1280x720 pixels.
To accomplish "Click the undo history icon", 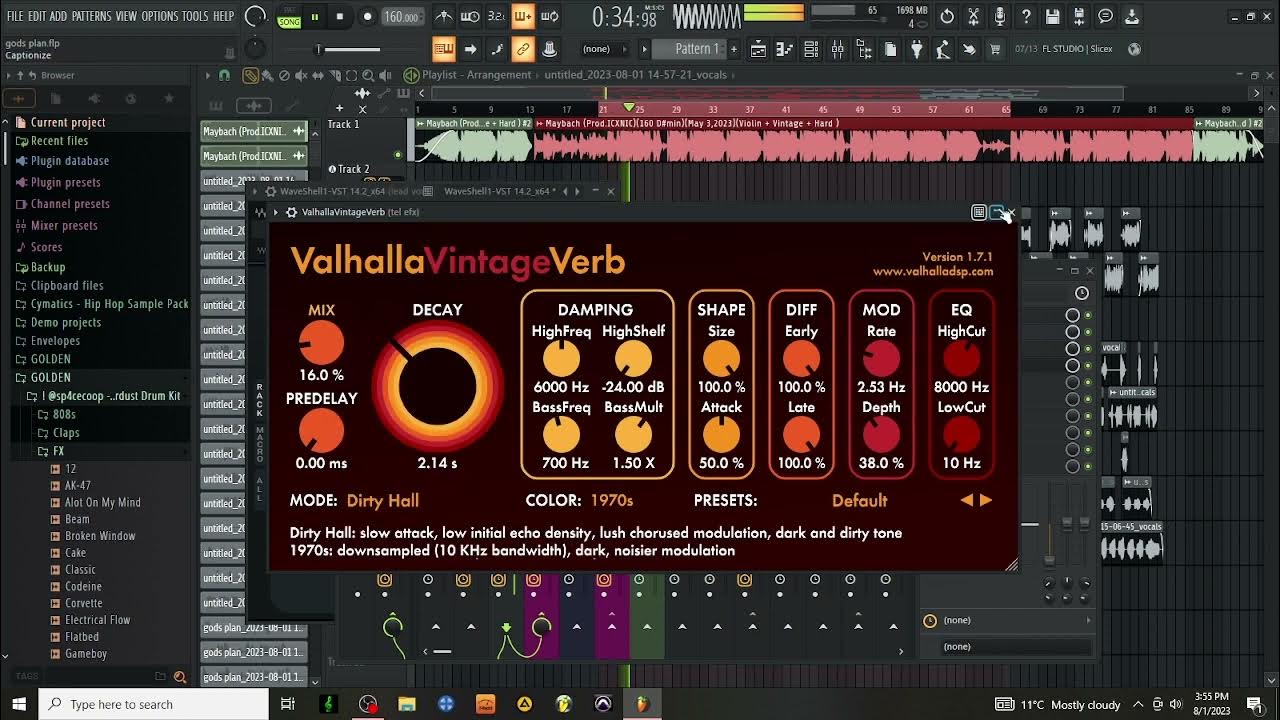I will 947,17.
